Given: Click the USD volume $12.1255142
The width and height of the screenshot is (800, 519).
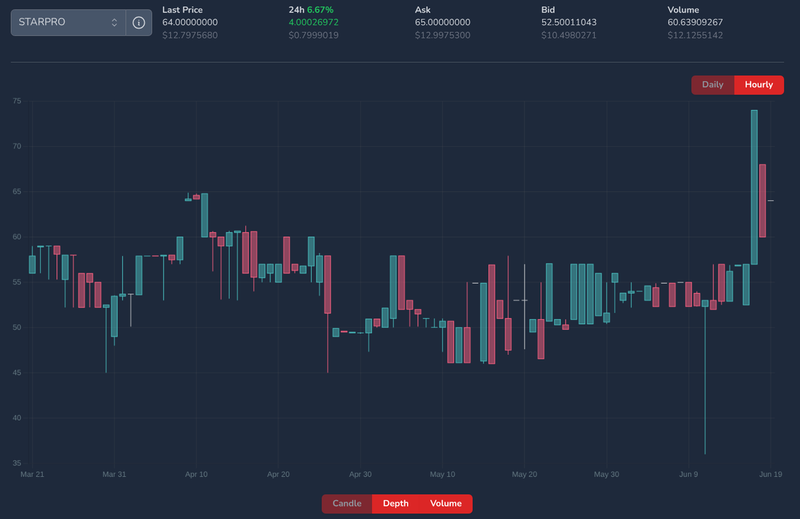Looking at the screenshot, I should tap(695, 35).
